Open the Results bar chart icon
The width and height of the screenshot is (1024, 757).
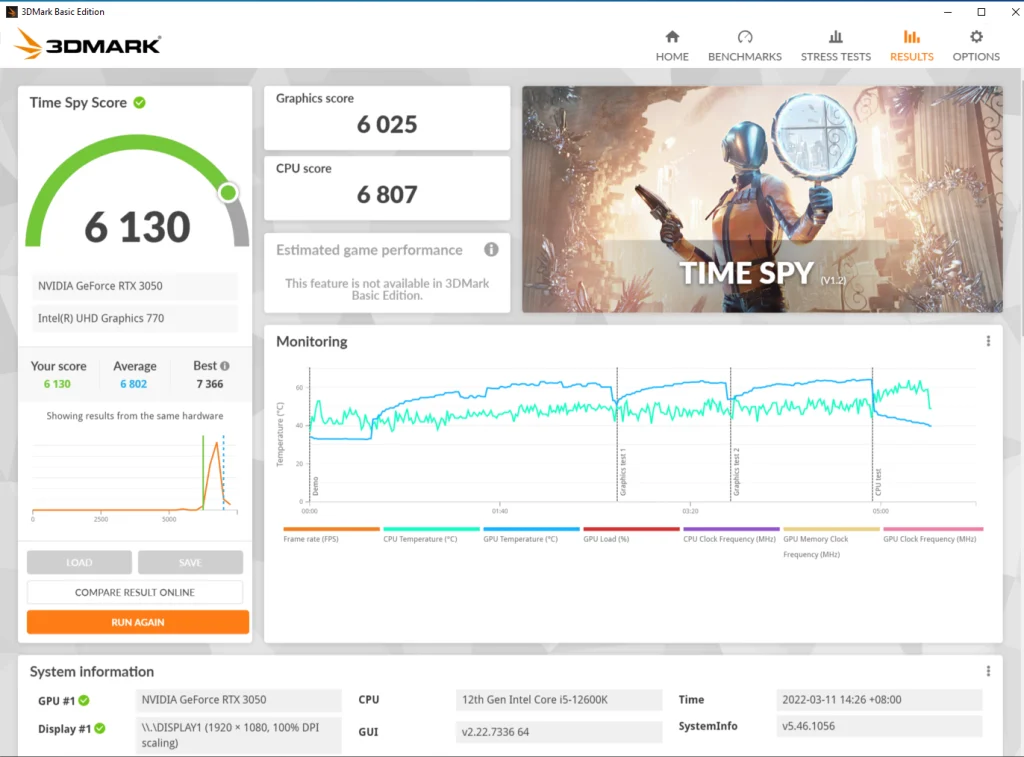coord(912,37)
